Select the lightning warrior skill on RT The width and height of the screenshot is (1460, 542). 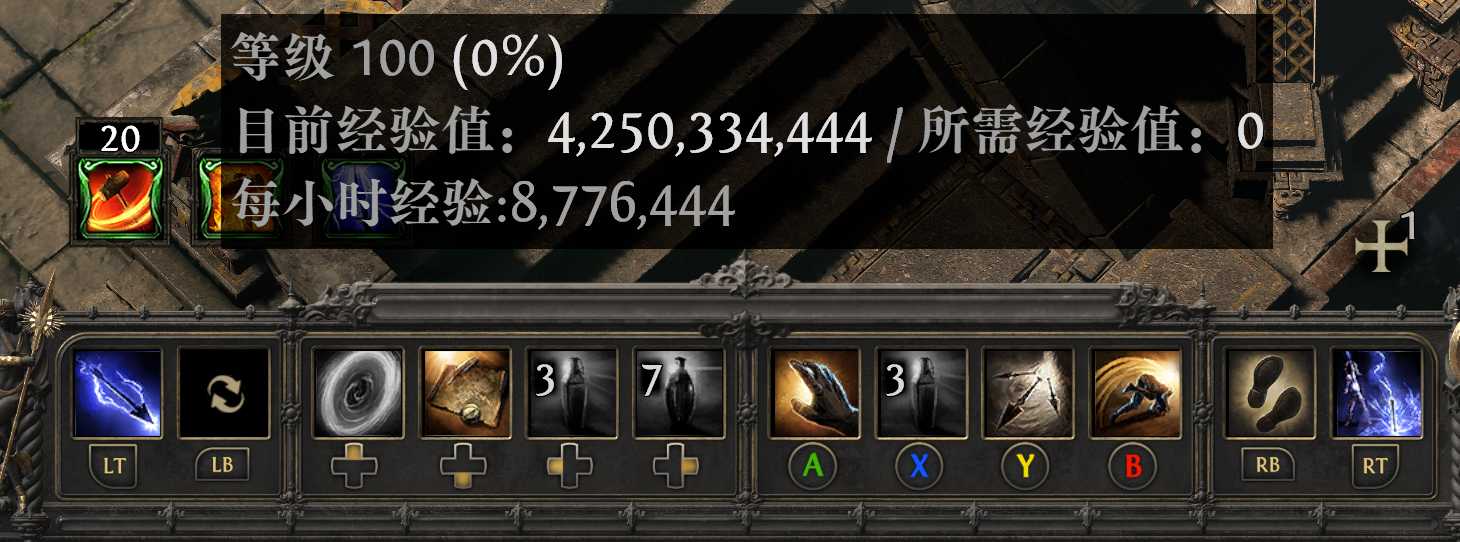click(x=1376, y=393)
